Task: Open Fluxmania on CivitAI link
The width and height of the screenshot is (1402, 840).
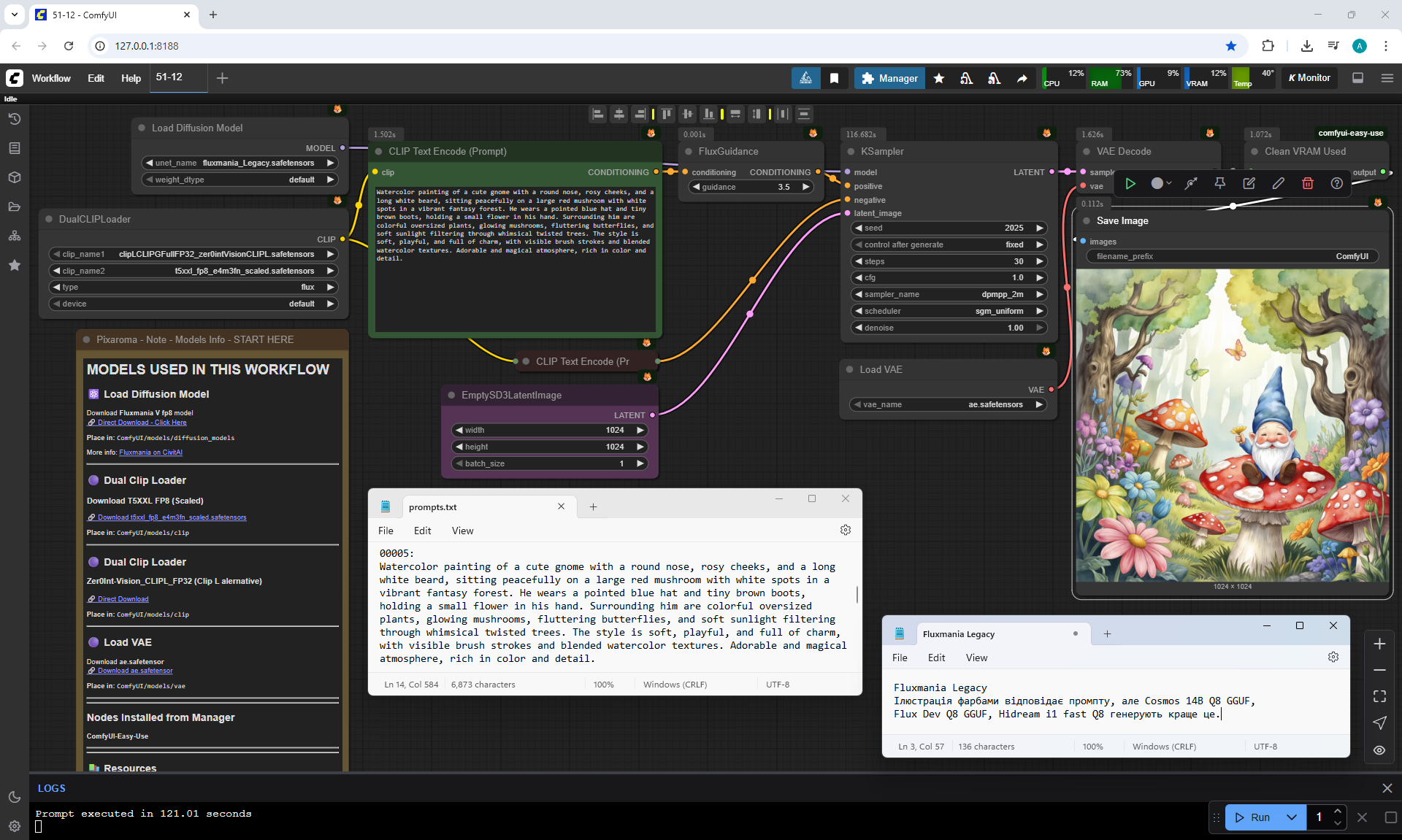Action: (150, 452)
